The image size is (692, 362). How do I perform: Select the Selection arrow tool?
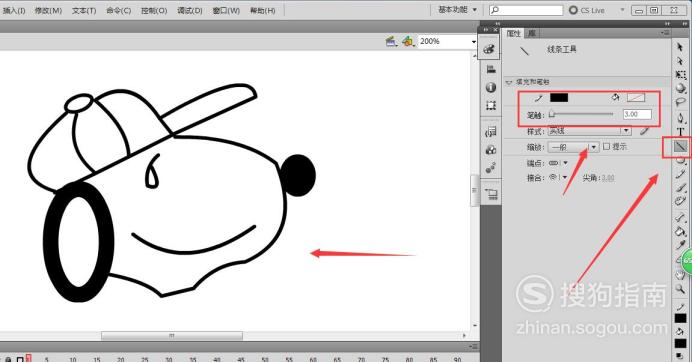coord(680,47)
